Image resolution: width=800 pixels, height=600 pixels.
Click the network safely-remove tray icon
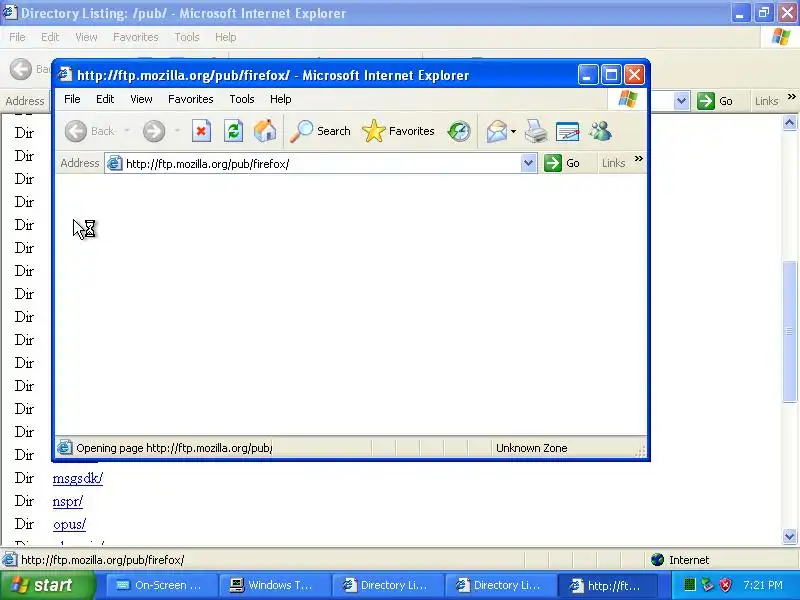(x=707, y=585)
